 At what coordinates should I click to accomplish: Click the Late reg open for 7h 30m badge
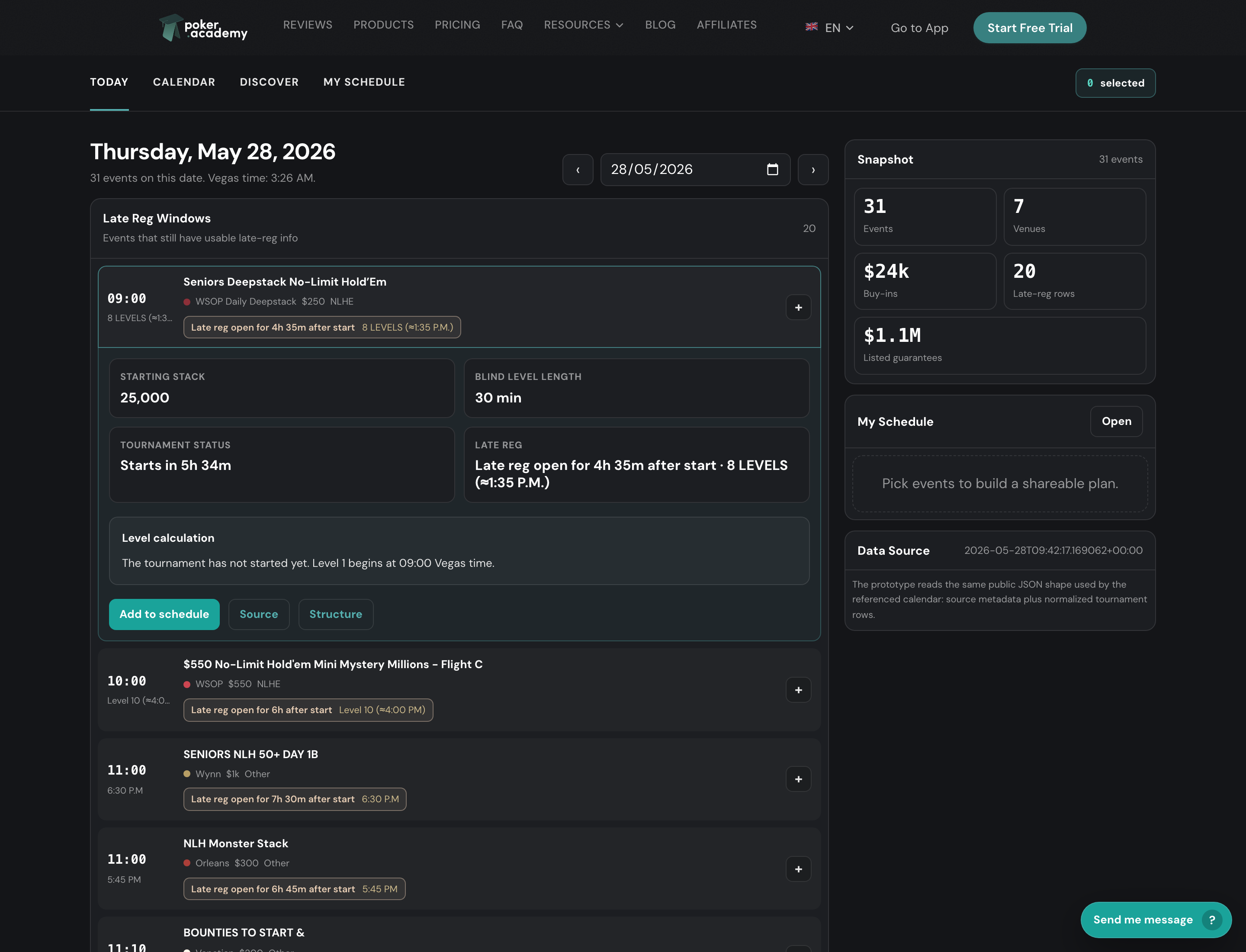click(295, 799)
